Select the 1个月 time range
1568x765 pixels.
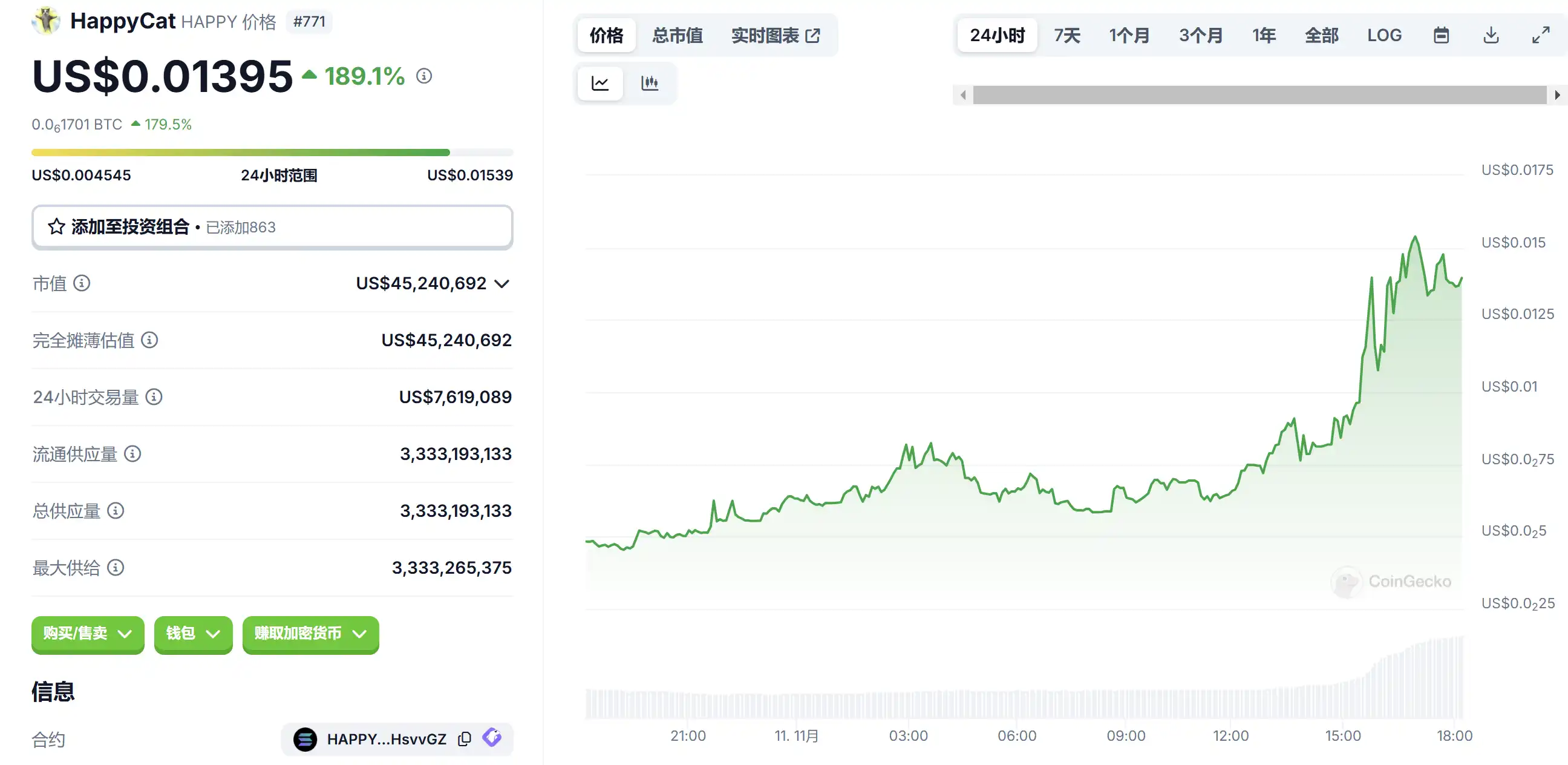pyautogui.click(x=1129, y=35)
